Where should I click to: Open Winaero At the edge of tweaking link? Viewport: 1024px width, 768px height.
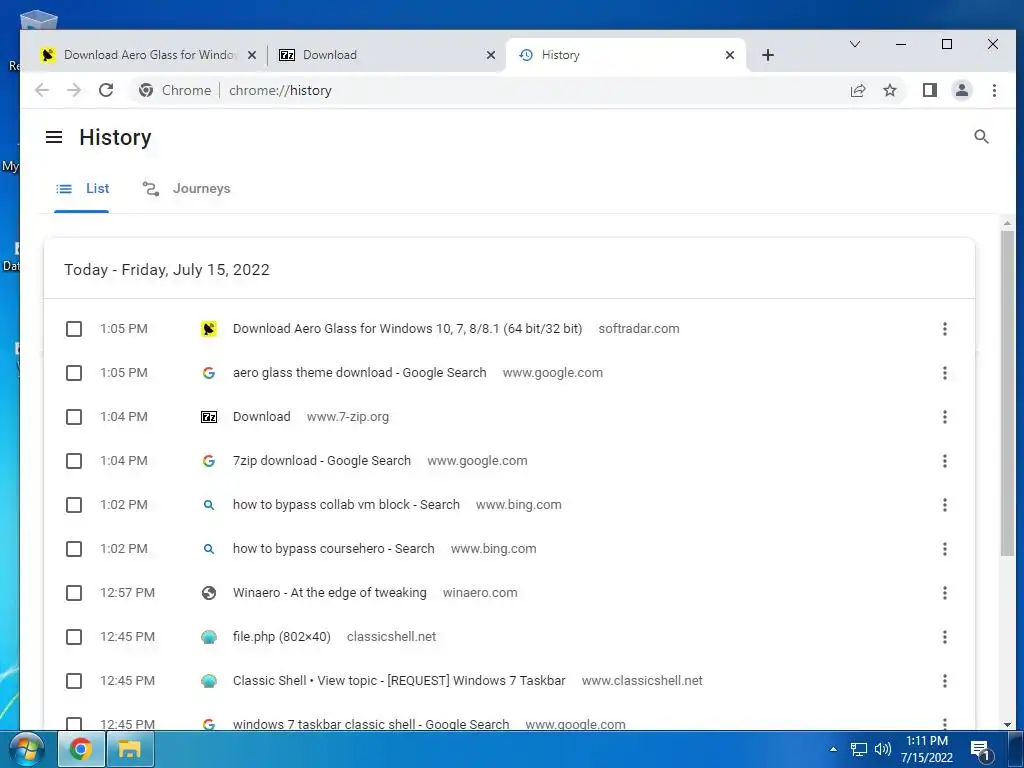point(330,593)
